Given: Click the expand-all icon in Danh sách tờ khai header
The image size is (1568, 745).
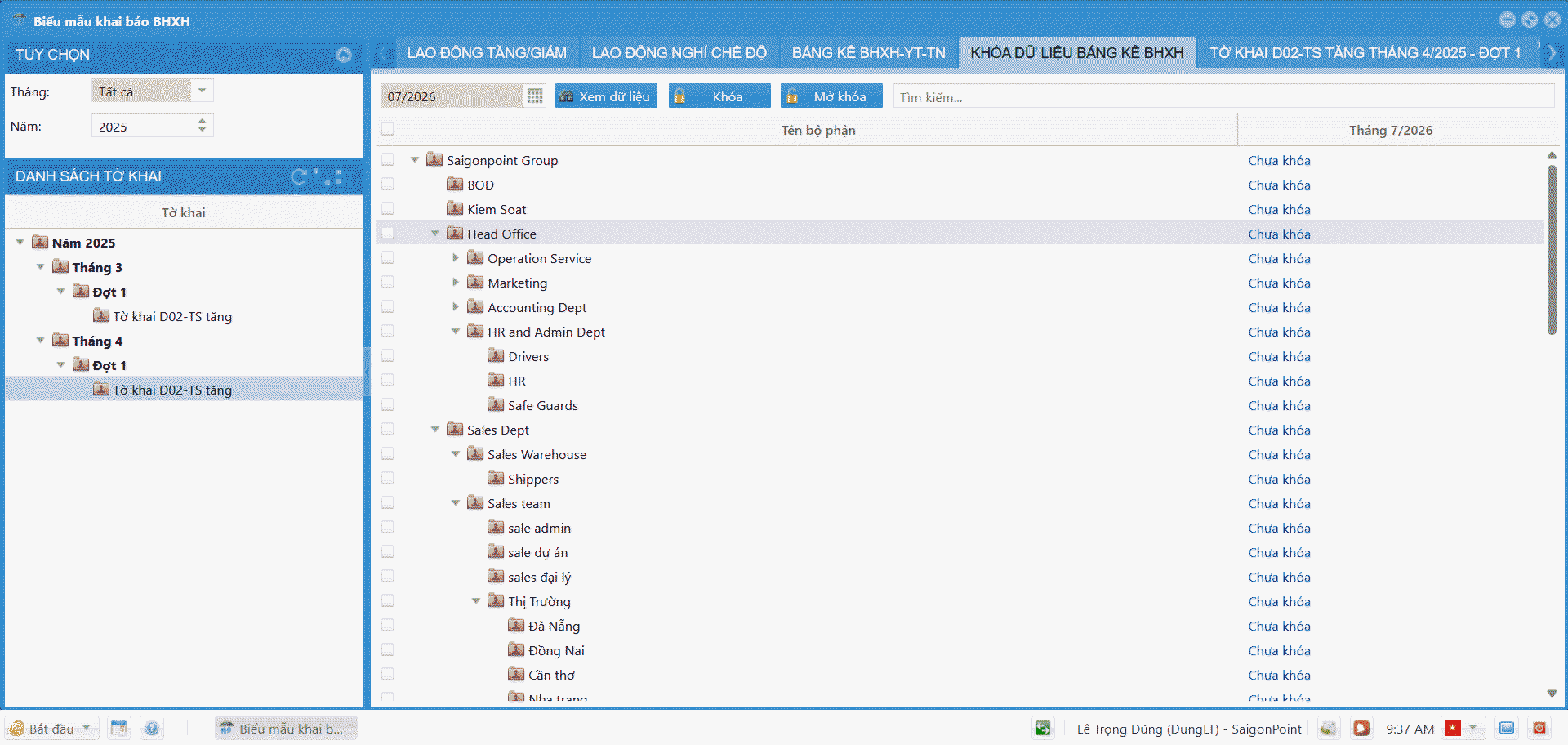Looking at the screenshot, I should click(332, 176).
